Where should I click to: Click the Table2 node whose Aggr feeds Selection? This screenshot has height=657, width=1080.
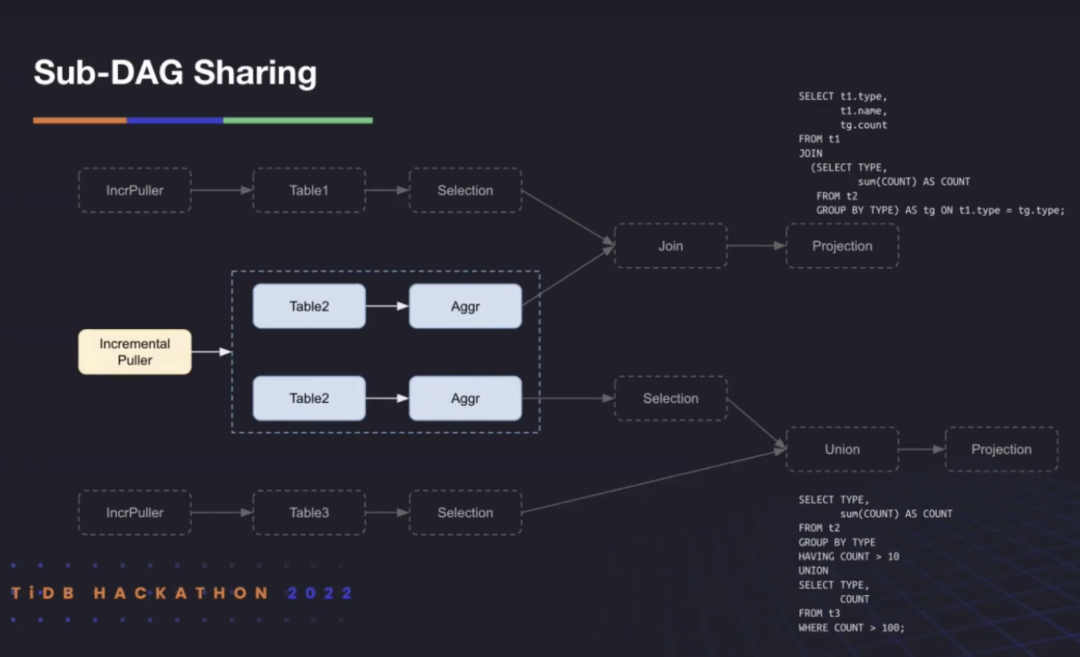[x=309, y=398]
